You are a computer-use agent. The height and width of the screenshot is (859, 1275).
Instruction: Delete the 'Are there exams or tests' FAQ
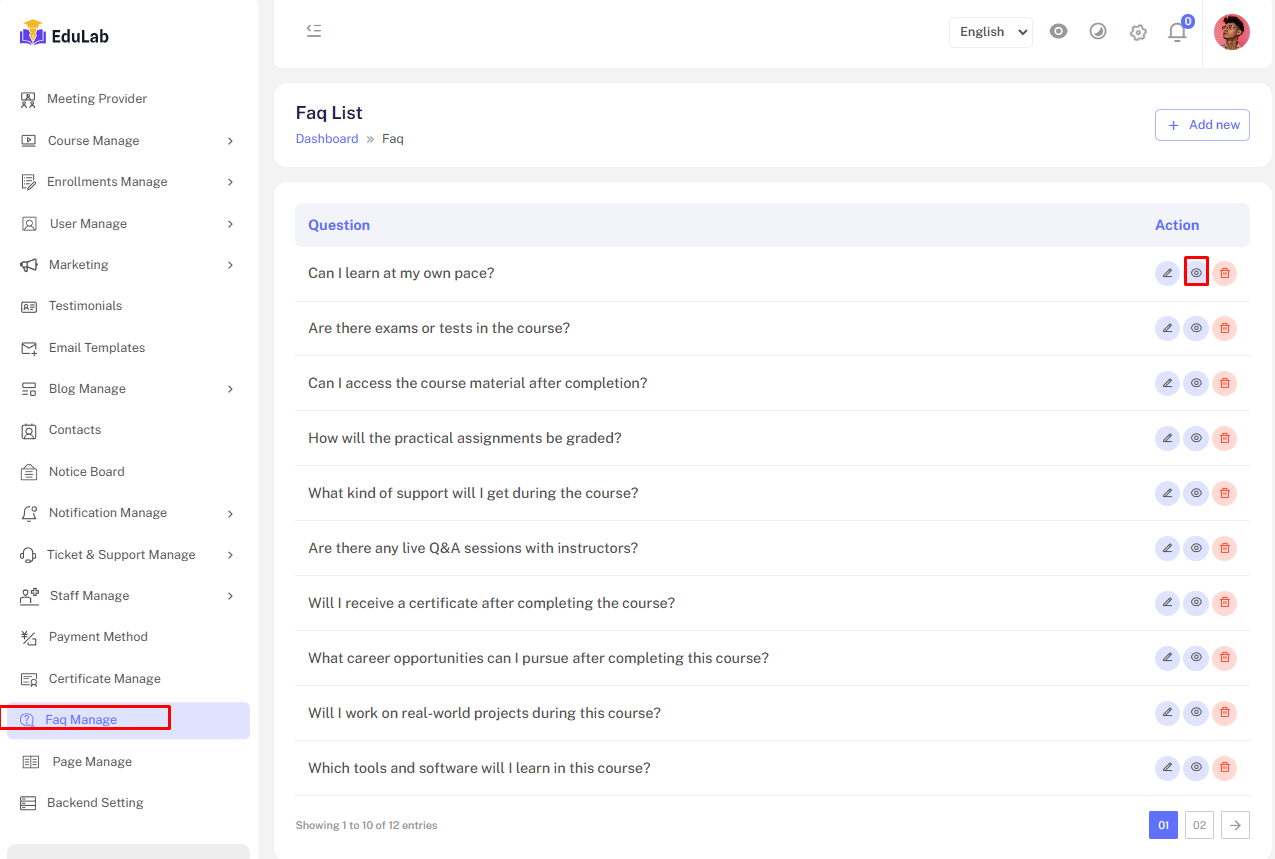1225,328
